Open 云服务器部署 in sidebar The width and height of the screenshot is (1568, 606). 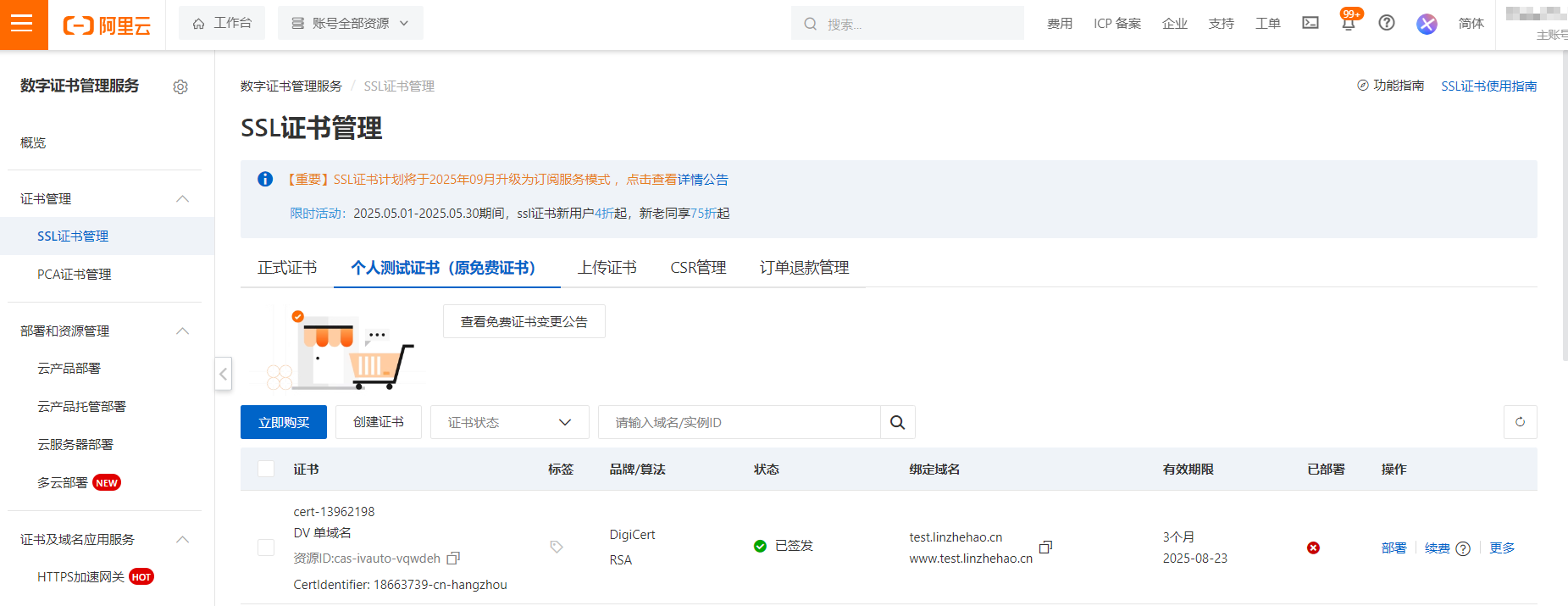(75, 445)
